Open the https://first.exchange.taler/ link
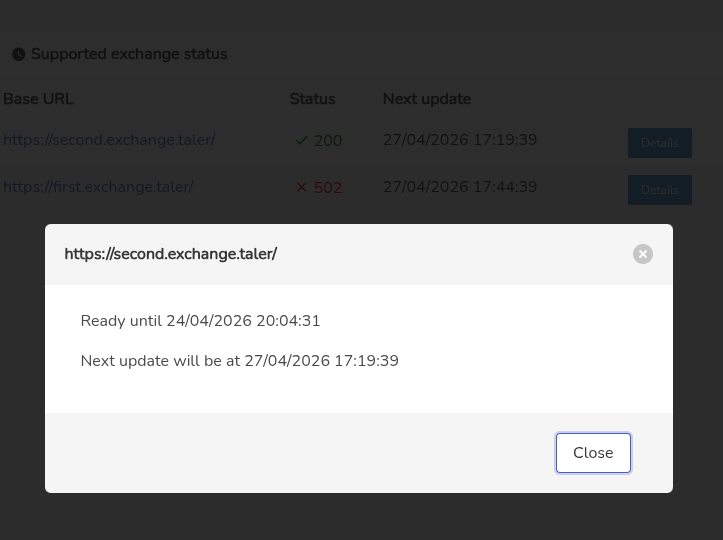This screenshot has height=540, width=723. click(98, 187)
